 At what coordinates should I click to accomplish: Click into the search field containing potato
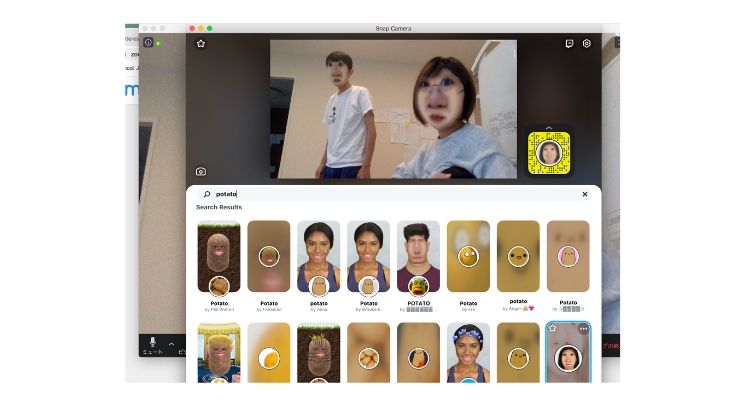[x=394, y=194]
